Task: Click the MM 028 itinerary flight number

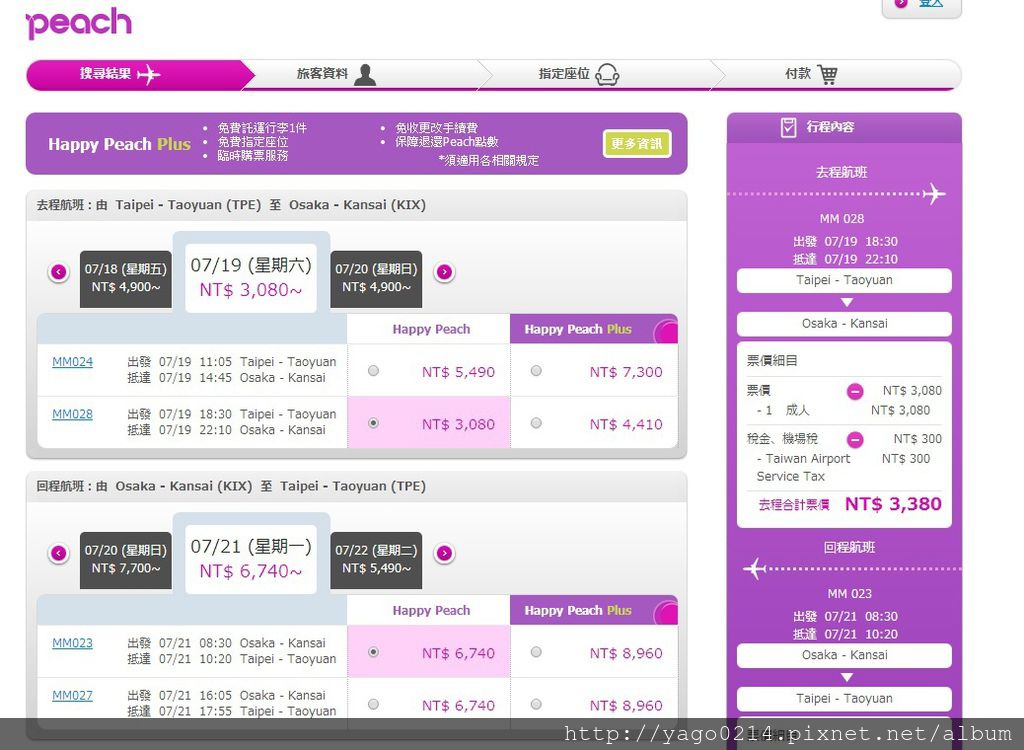Action: point(841,219)
